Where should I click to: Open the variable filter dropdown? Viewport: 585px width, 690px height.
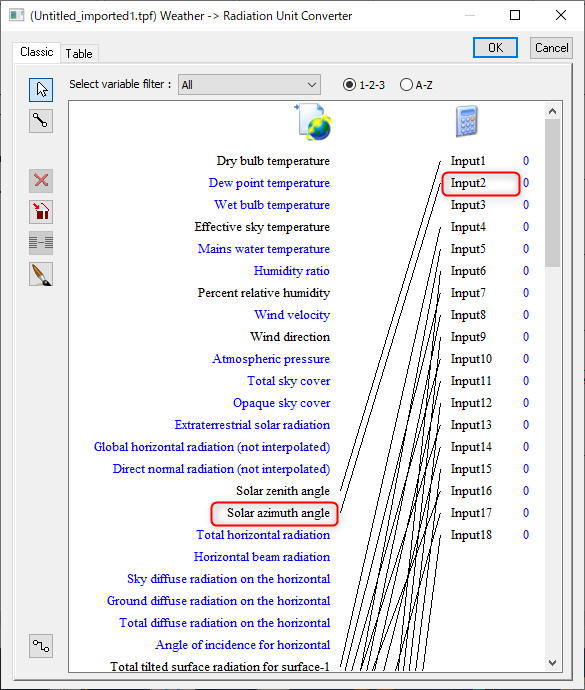pos(249,84)
